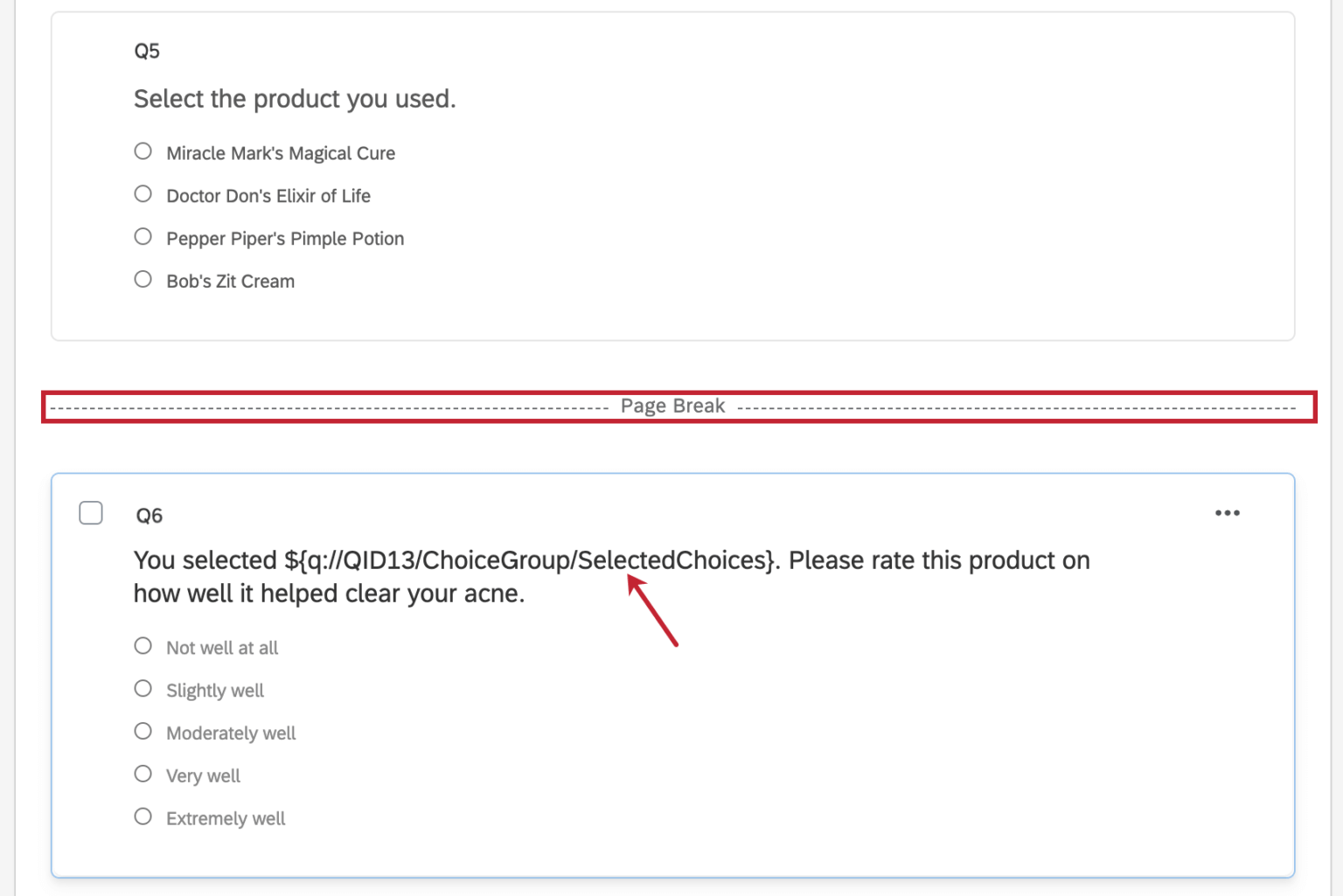Choose the Extremely well rating
Viewport: 1343px width, 896px height.
(x=143, y=816)
